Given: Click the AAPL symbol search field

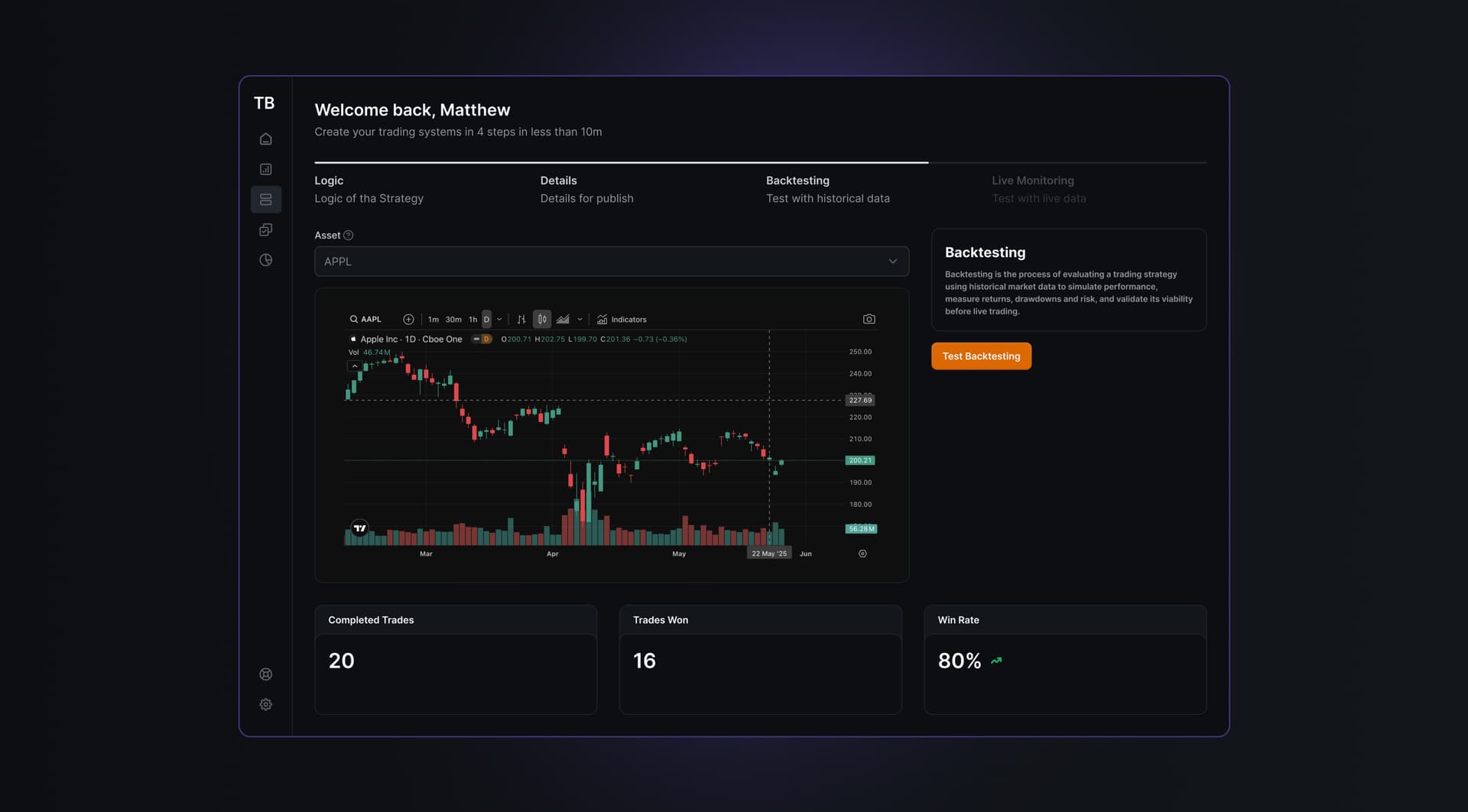Looking at the screenshot, I should pyautogui.click(x=365, y=320).
